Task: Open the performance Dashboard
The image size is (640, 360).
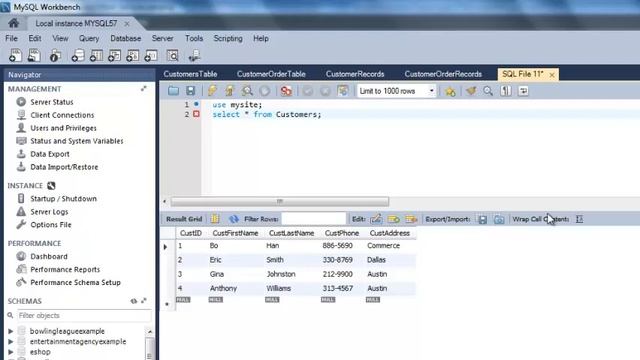Action: point(49,256)
